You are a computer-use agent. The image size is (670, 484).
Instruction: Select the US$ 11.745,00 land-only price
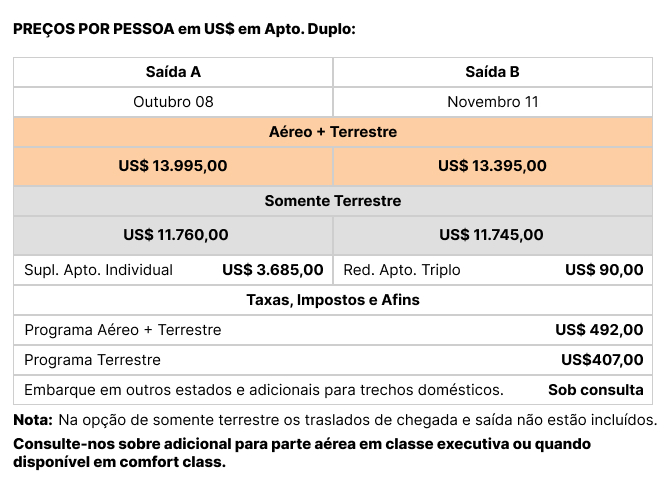tap(493, 235)
